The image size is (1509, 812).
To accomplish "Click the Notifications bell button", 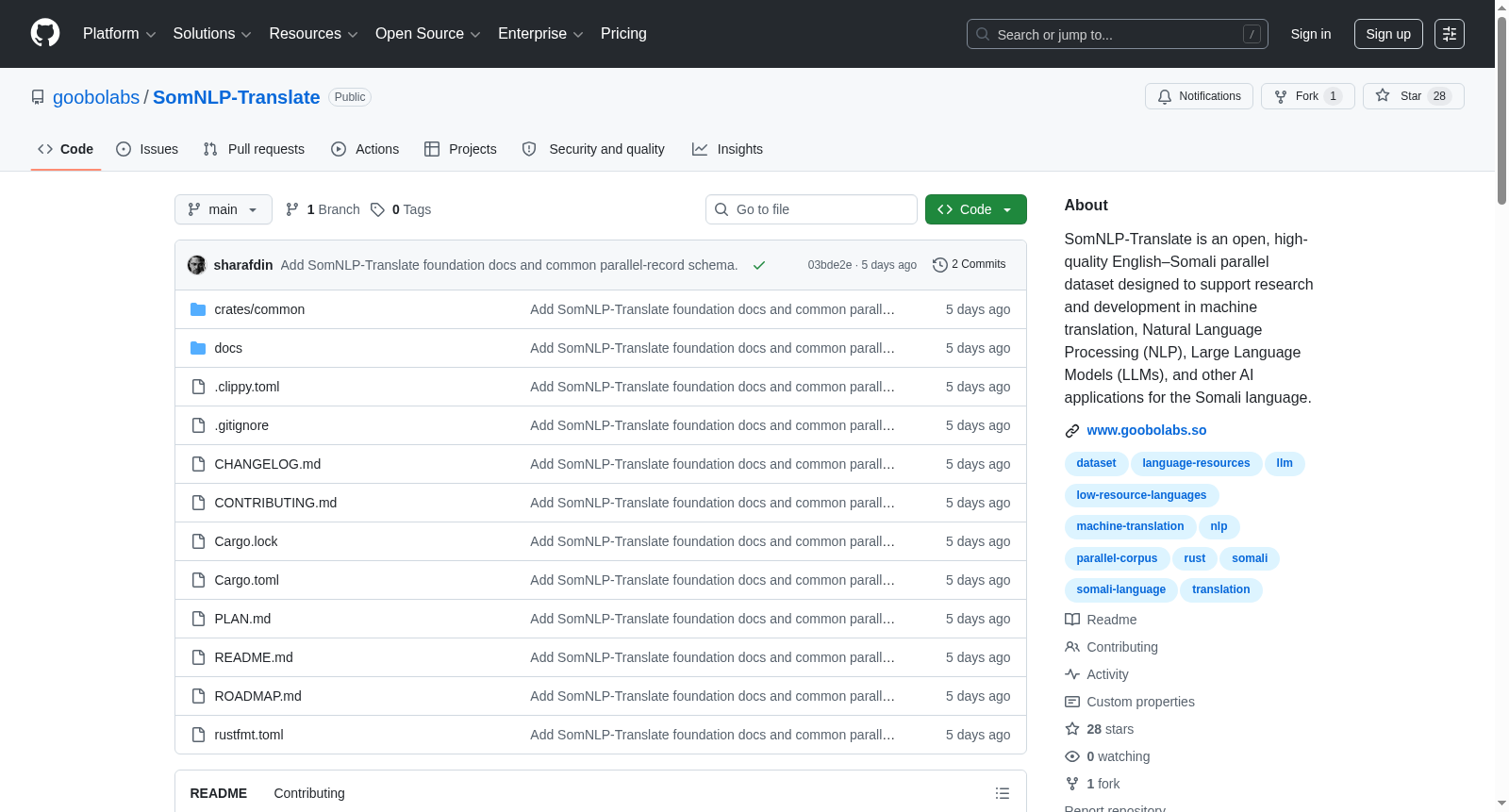I will coord(1199,96).
